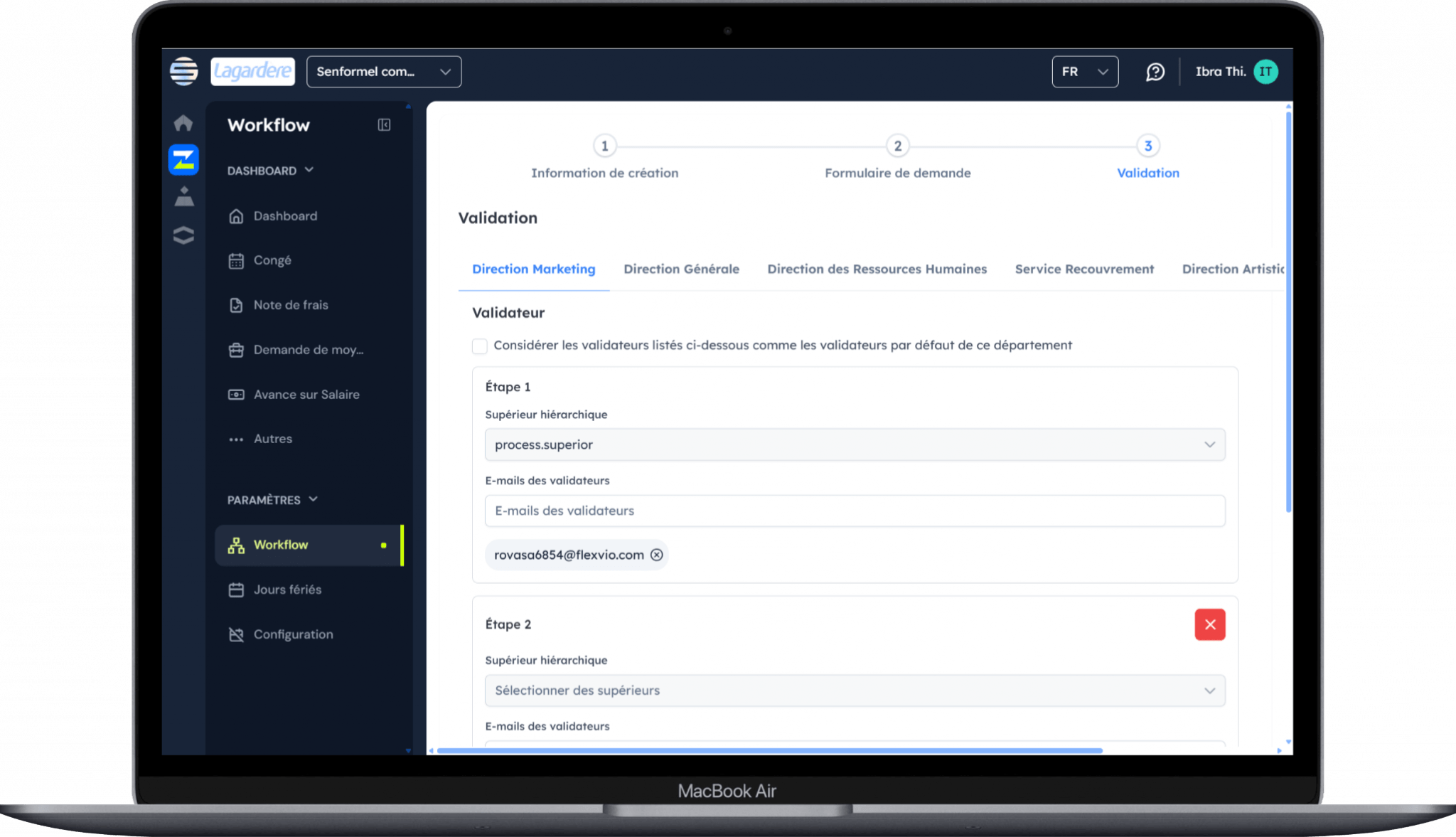This screenshot has width=1456, height=837.
Task: Open the help chat bubble icon
Action: tap(1155, 71)
